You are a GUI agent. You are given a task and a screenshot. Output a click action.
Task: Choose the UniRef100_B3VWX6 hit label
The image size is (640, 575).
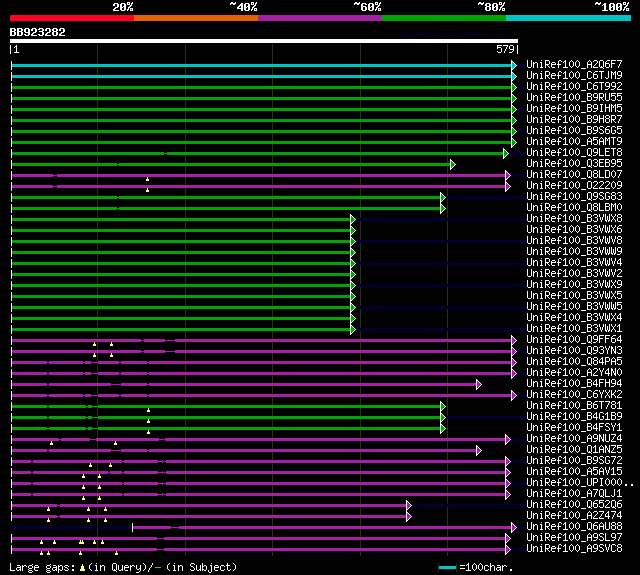click(x=574, y=230)
